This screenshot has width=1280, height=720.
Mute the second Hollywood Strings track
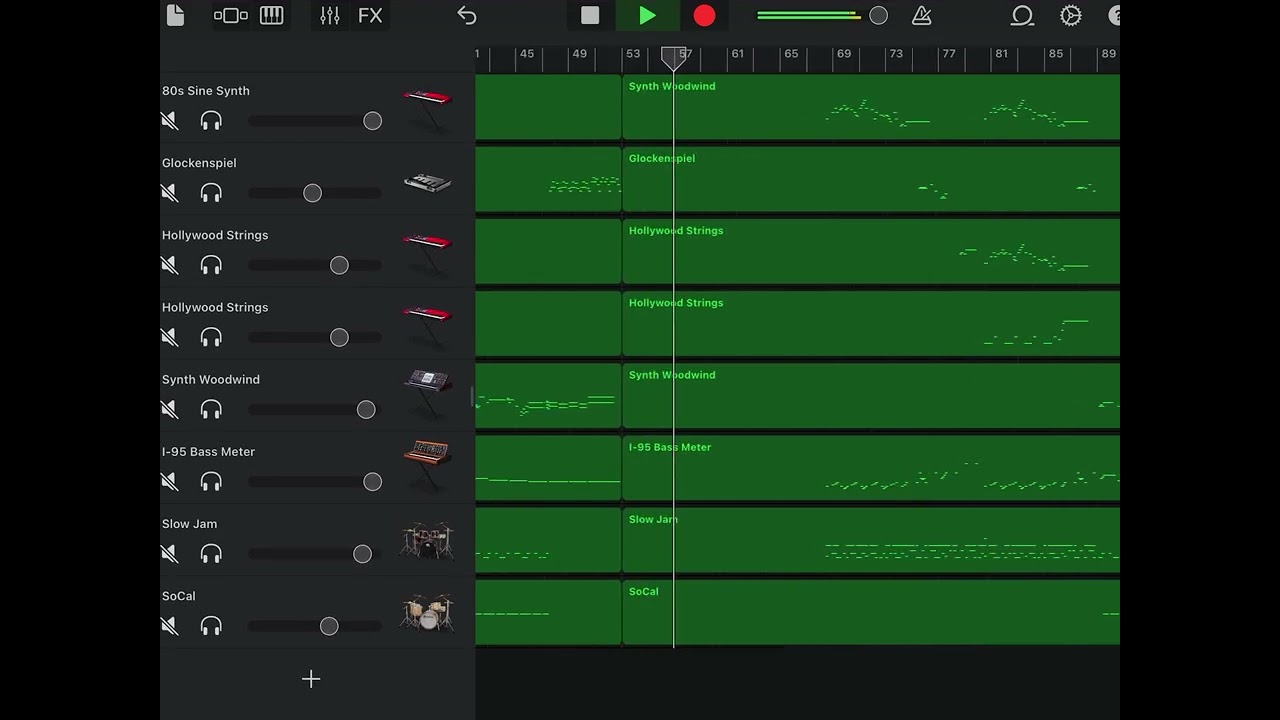coord(170,337)
